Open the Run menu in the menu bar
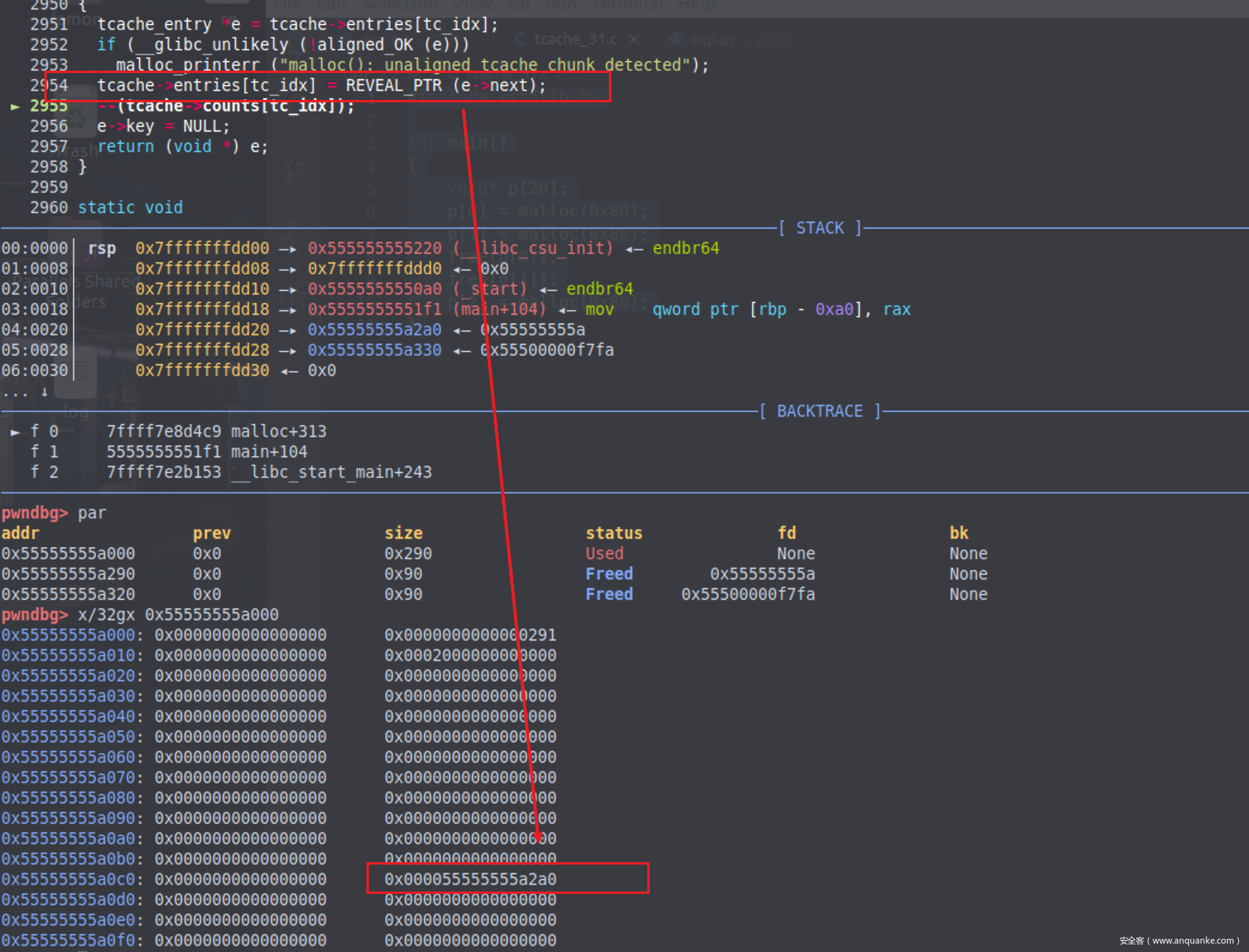Image resolution: width=1249 pixels, height=952 pixels. 560,5
